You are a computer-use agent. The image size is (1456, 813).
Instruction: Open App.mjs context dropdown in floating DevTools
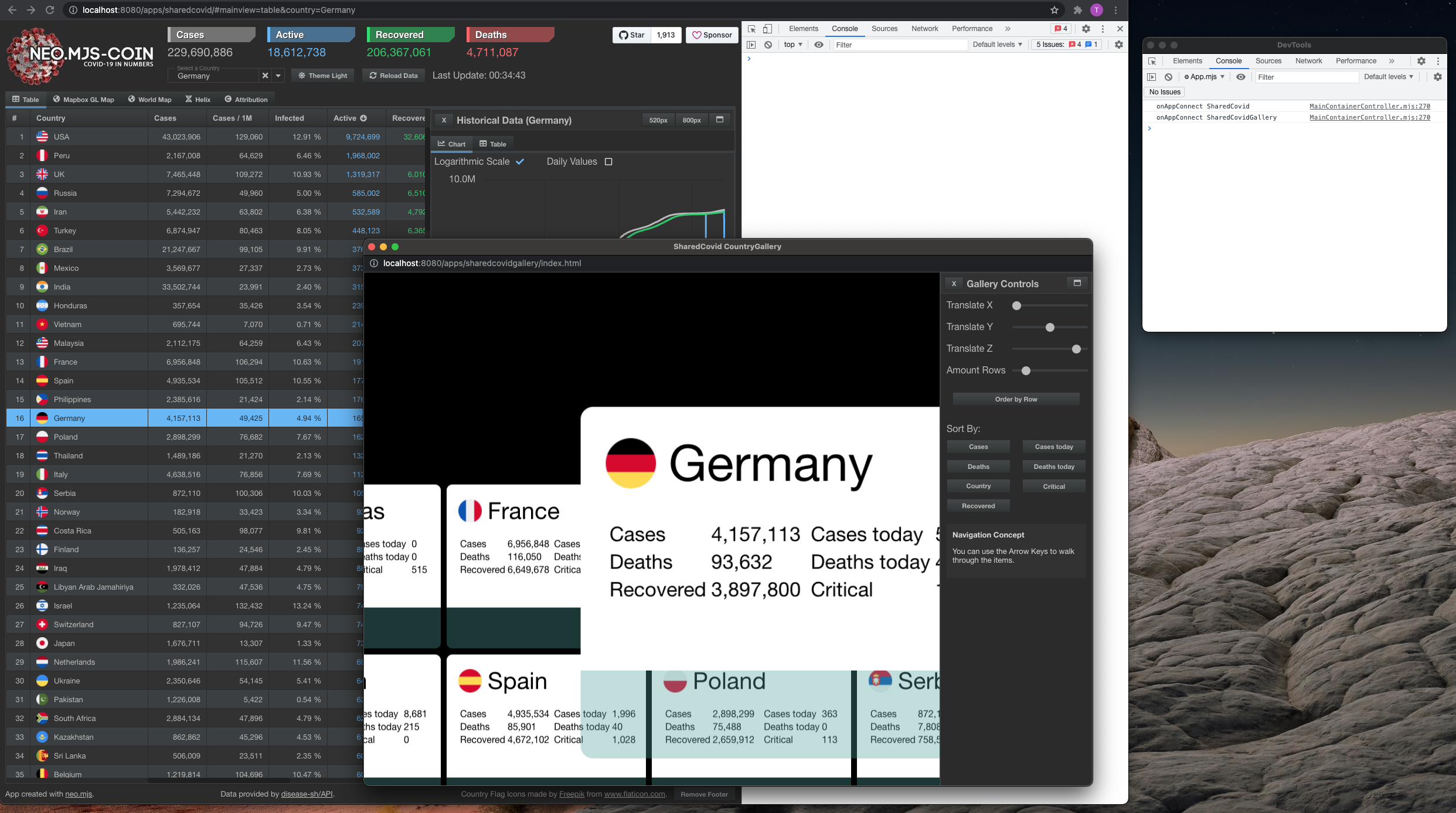1205,77
